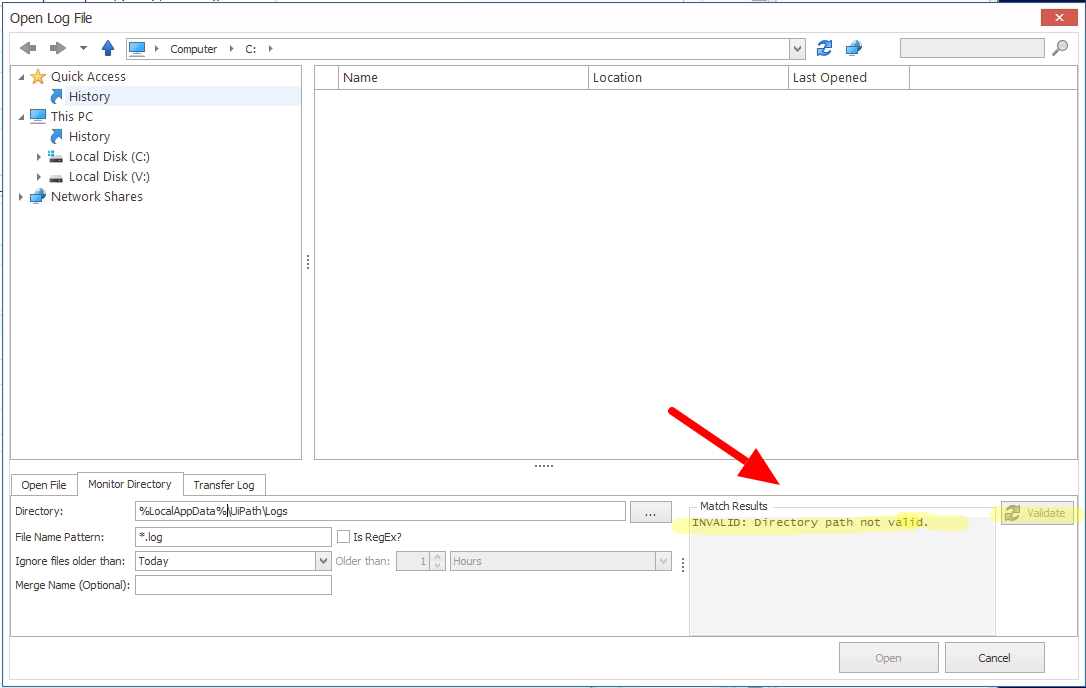Image resolution: width=1086 pixels, height=688 pixels.
Task: Switch to the Open File tab
Action: [x=44, y=485]
